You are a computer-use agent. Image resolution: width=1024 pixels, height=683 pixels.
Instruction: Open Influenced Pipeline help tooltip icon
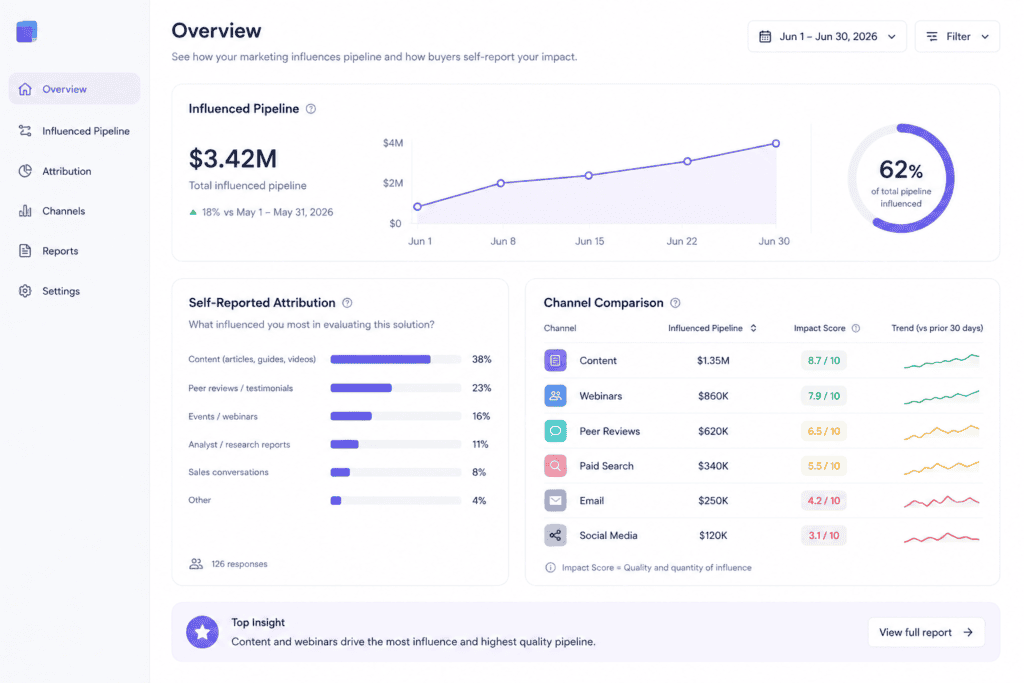(x=311, y=109)
